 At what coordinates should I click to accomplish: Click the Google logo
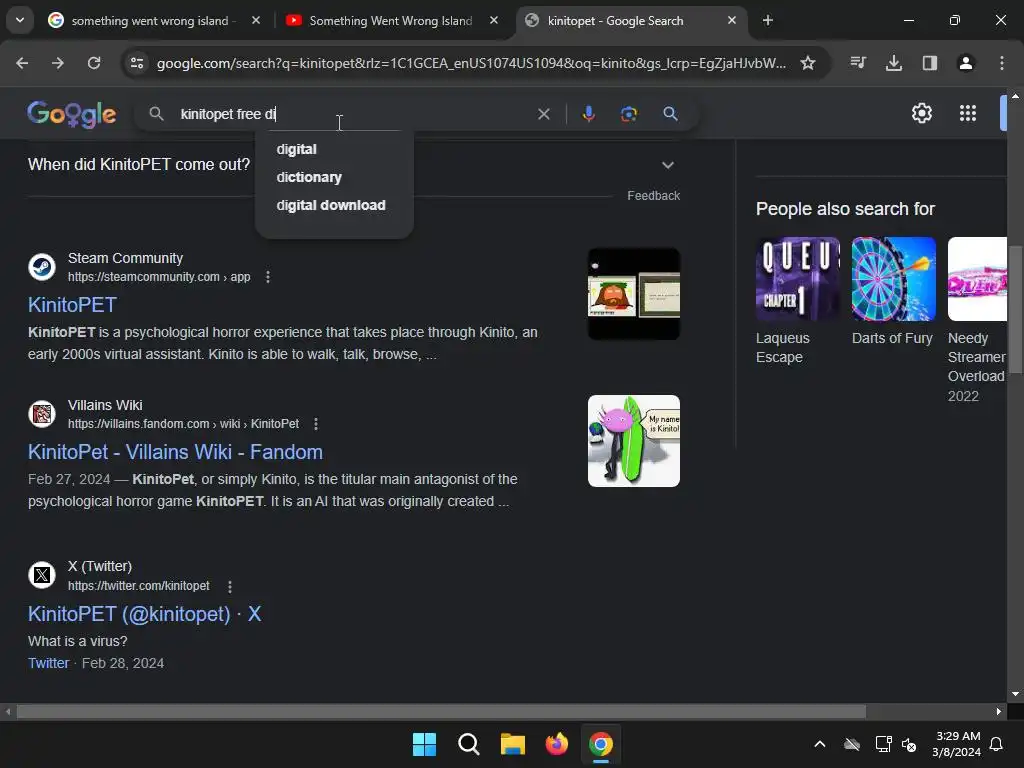point(72,114)
